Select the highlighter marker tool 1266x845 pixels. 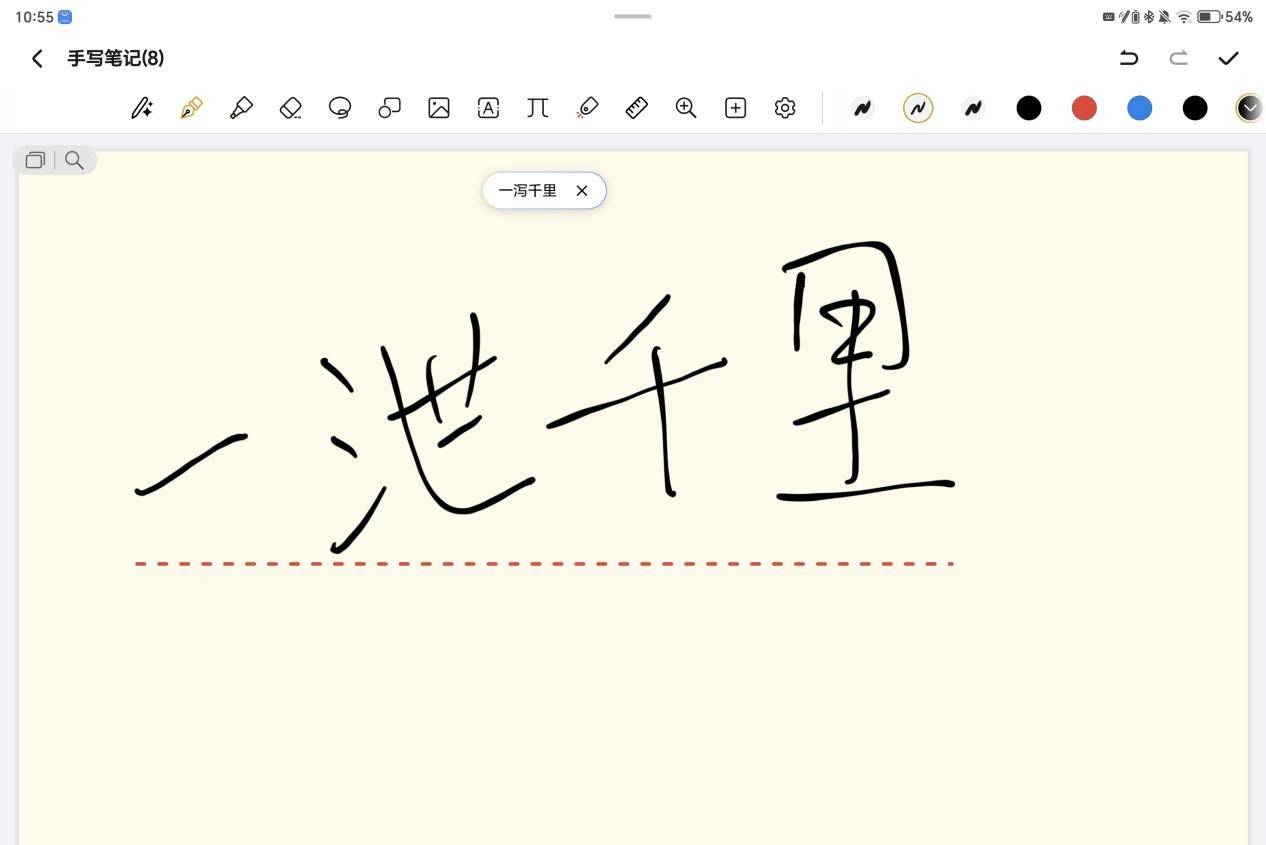pyautogui.click(x=241, y=108)
